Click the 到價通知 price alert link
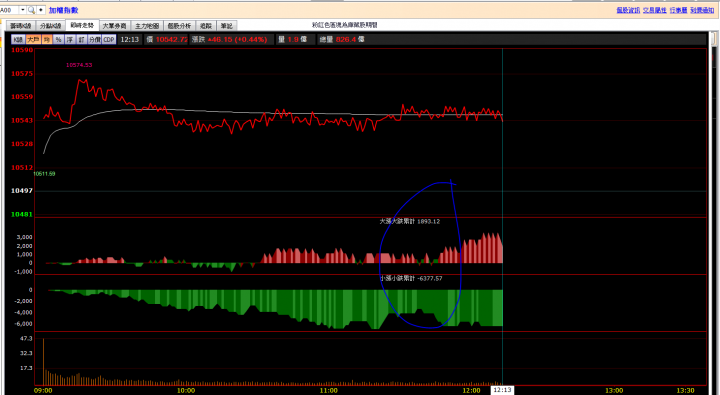The image size is (720, 395). [x=702, y=10]
